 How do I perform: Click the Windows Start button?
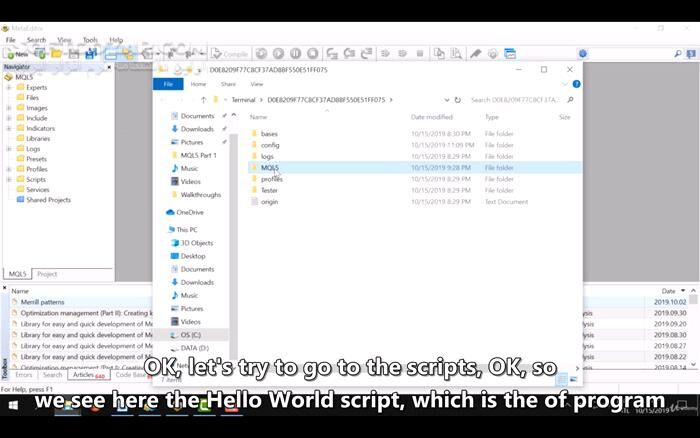tap(14, 405)
